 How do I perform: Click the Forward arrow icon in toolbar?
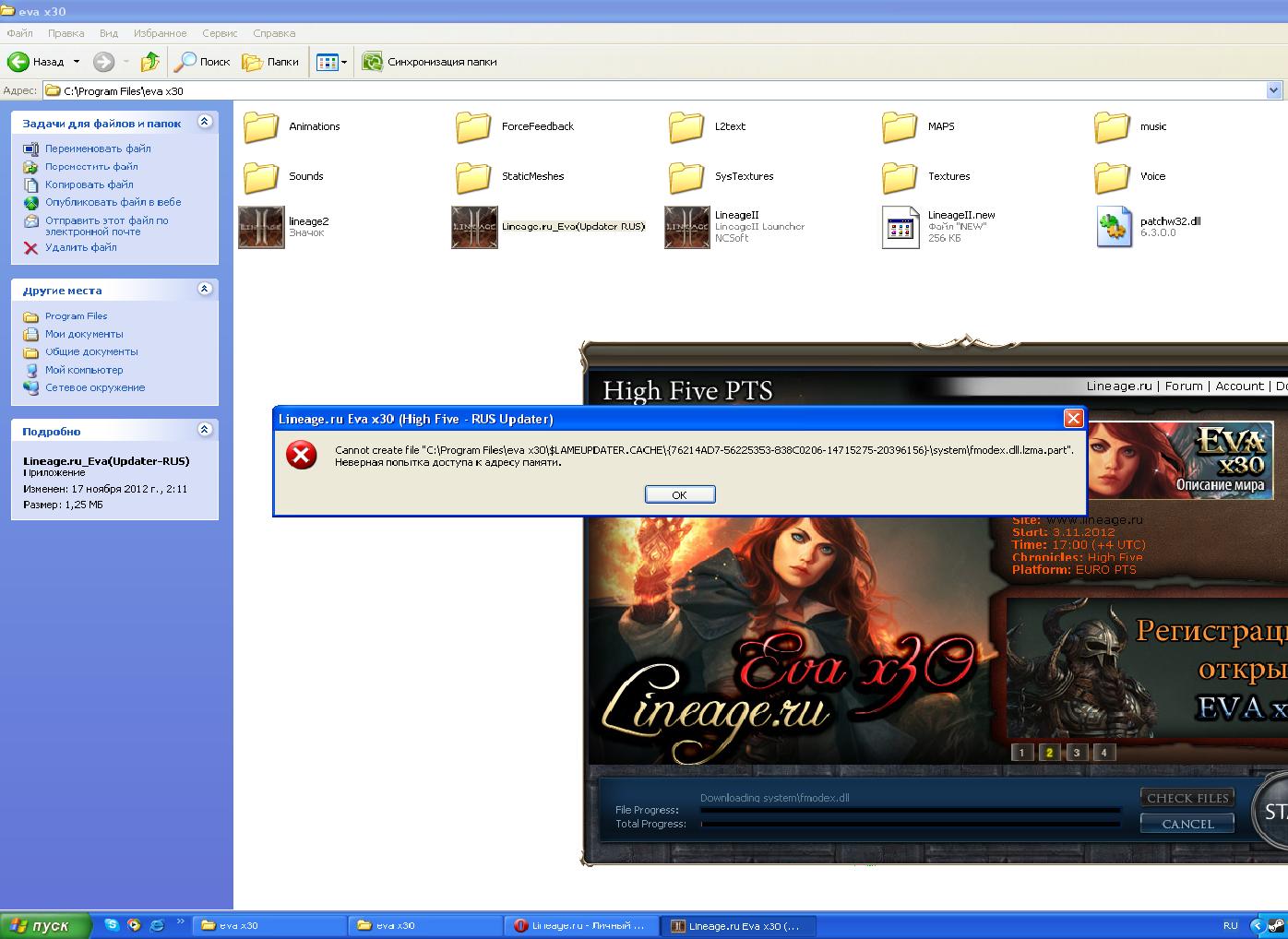pos(103,62)
